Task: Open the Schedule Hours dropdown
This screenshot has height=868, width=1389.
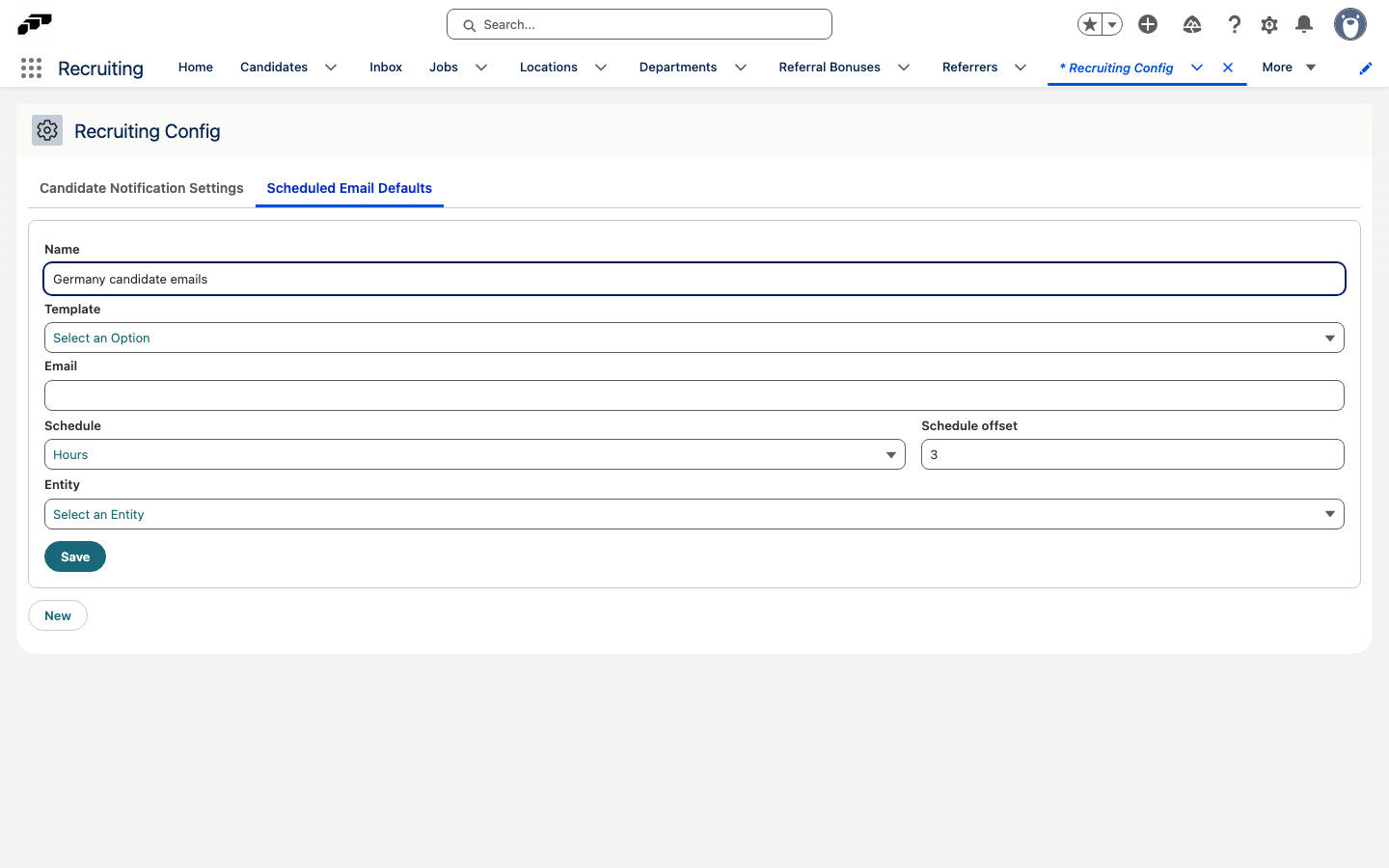Action: pos(475,454)
